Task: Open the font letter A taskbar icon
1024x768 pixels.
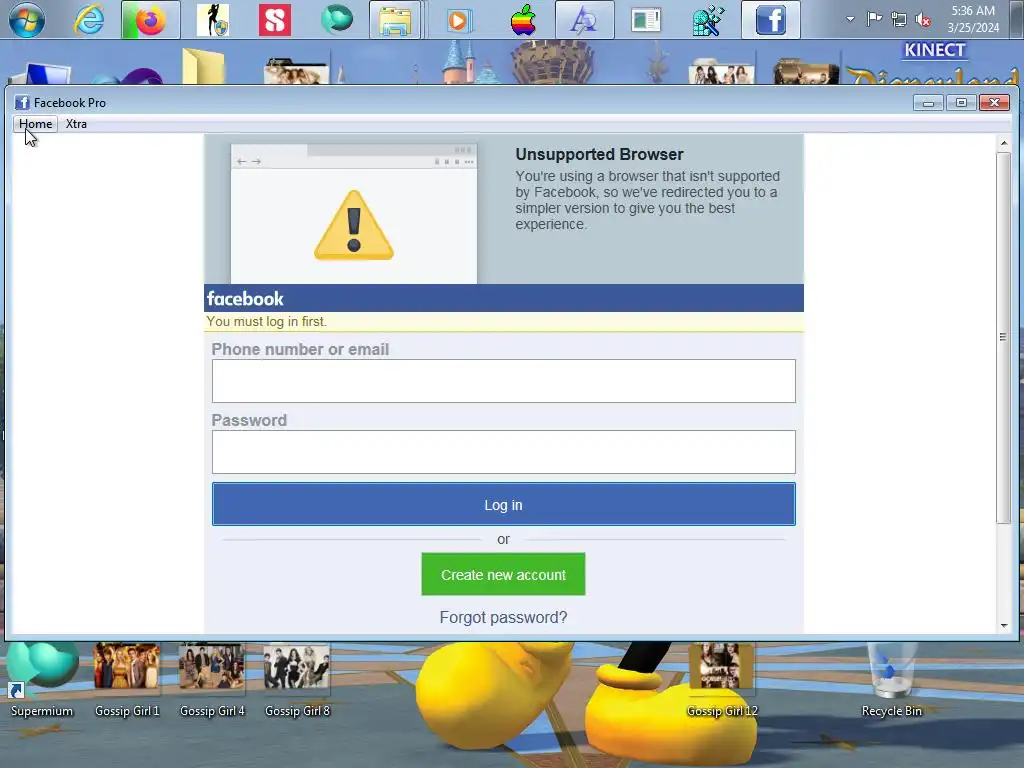Action: (x=584, y=20)
